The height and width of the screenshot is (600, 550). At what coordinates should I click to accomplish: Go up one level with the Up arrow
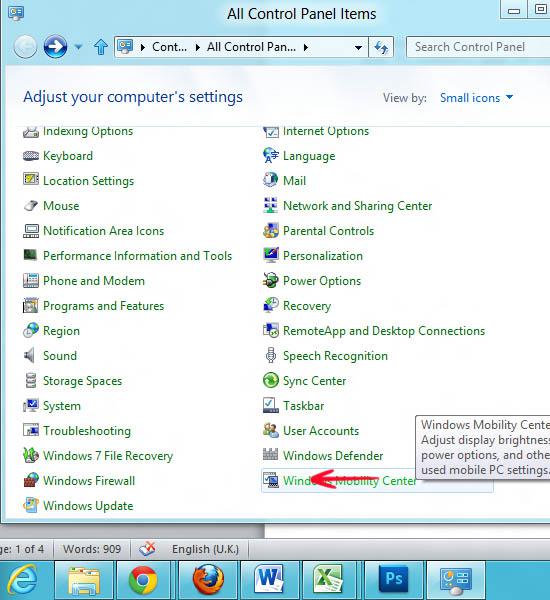click(101, 47)
